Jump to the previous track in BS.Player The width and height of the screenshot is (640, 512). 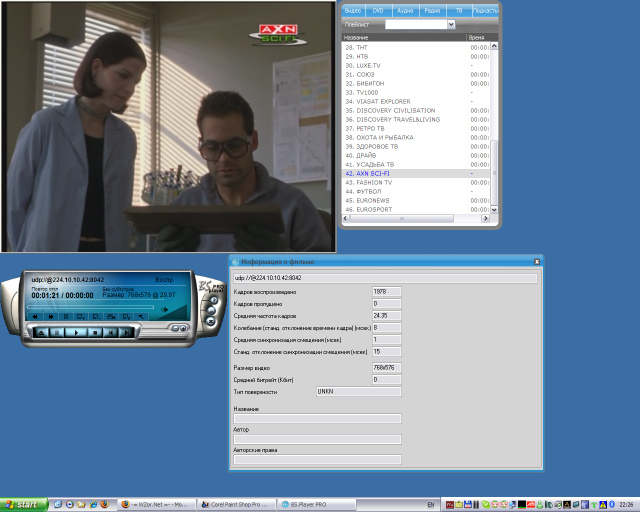point(111,332)
